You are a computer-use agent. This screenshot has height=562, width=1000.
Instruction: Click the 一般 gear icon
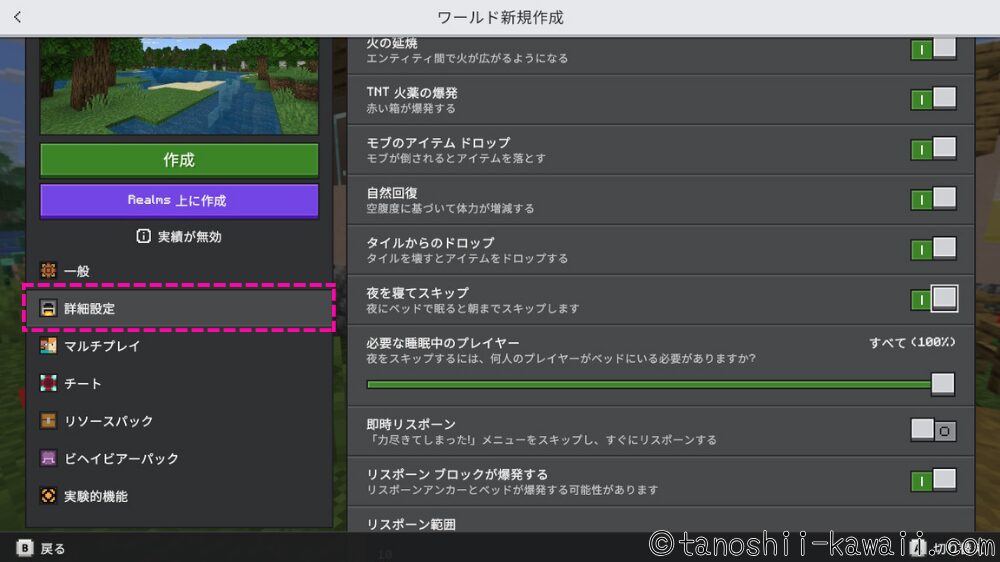coord(48,270)
